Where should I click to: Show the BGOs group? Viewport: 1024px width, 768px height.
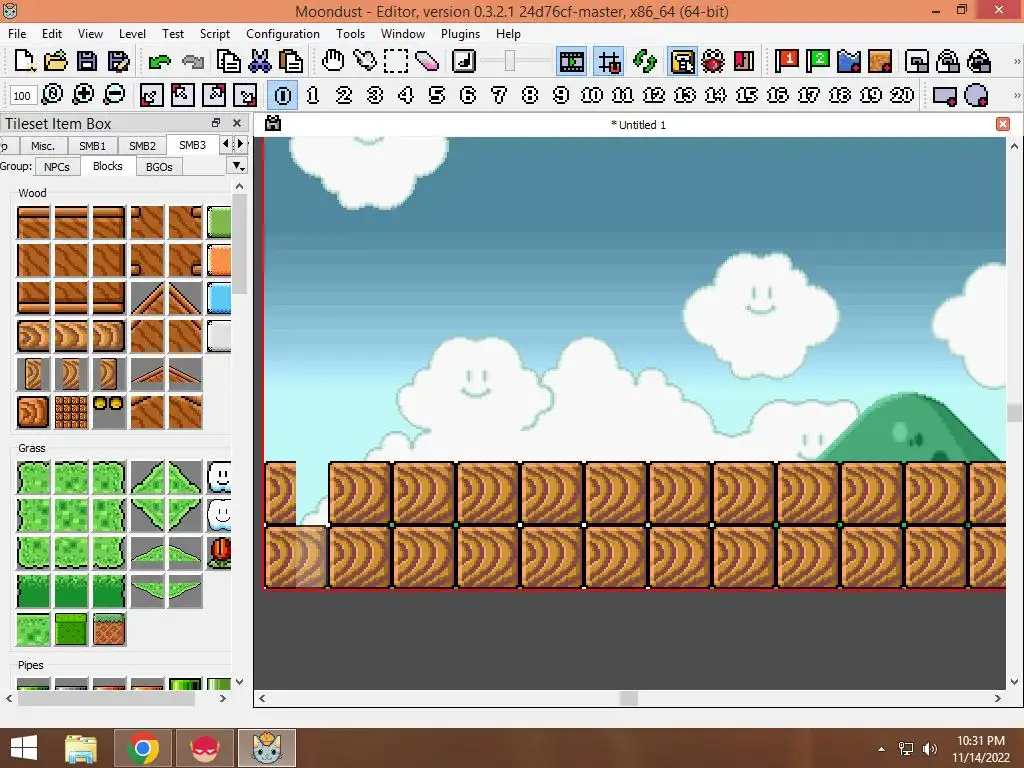159,167
